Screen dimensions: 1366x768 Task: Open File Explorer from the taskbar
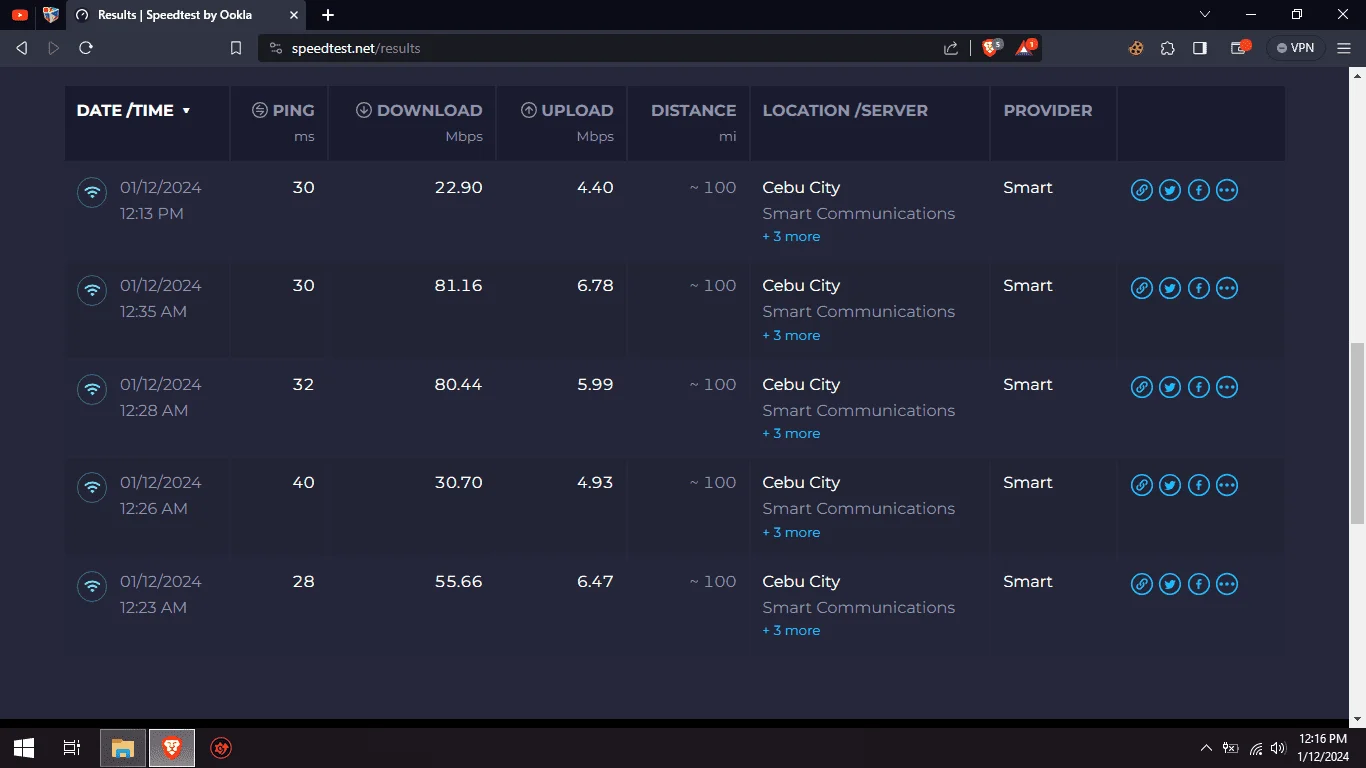[x=123, y=748]
